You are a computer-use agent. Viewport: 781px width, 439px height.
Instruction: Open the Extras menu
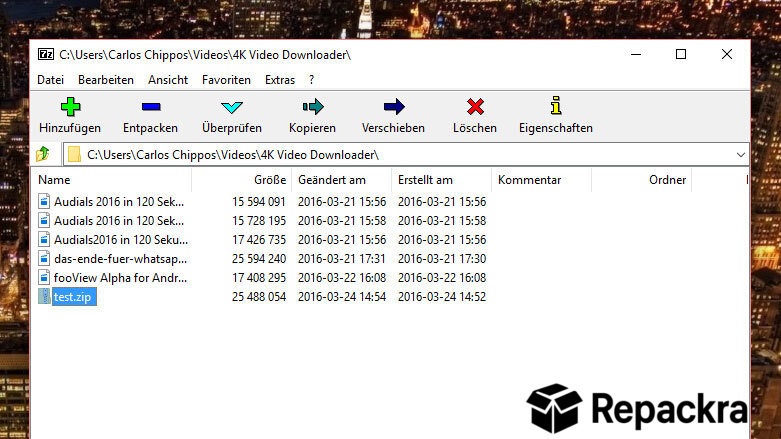click(279, 80)
